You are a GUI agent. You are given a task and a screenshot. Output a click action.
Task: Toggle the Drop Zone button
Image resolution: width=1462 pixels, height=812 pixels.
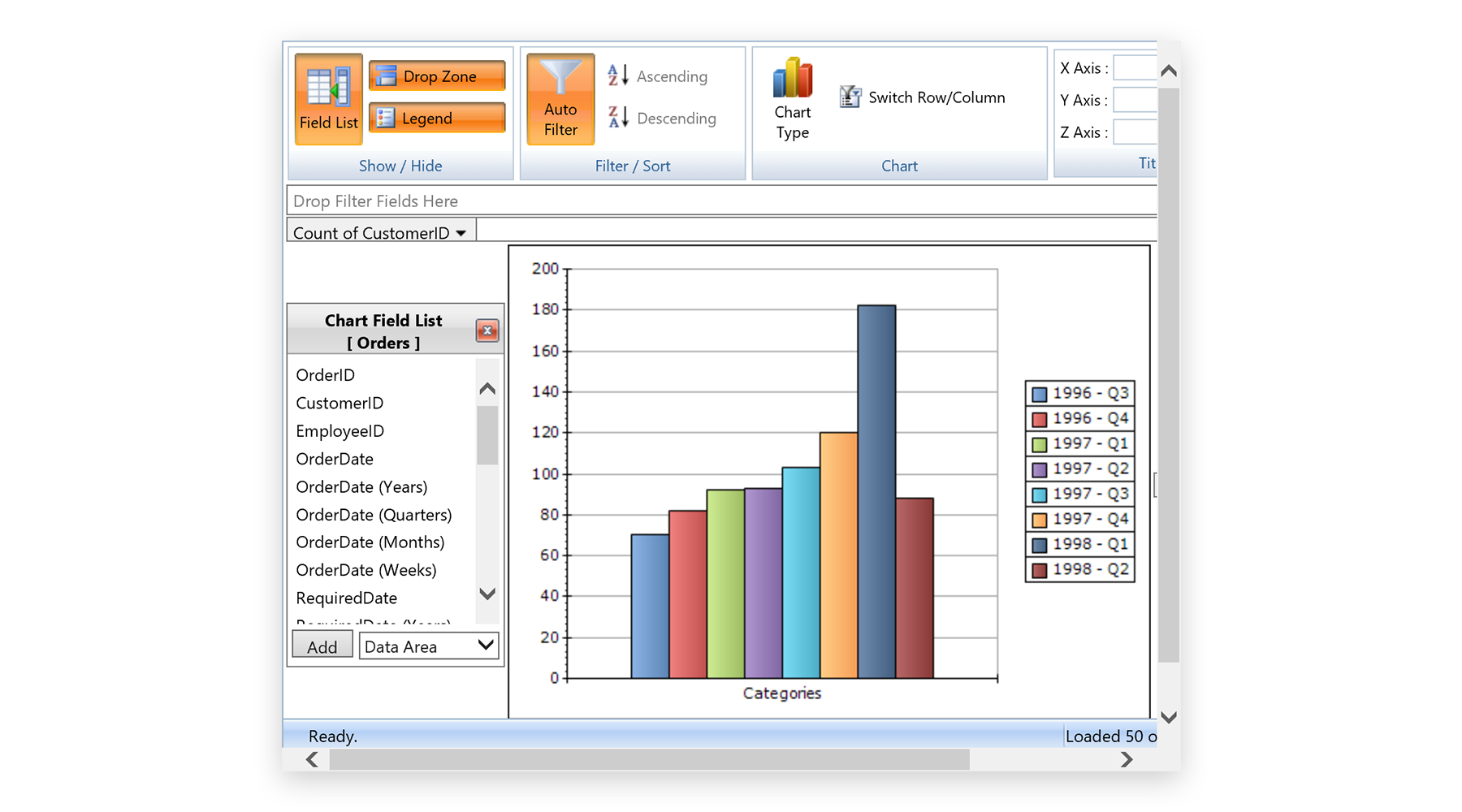pos(437,76)
